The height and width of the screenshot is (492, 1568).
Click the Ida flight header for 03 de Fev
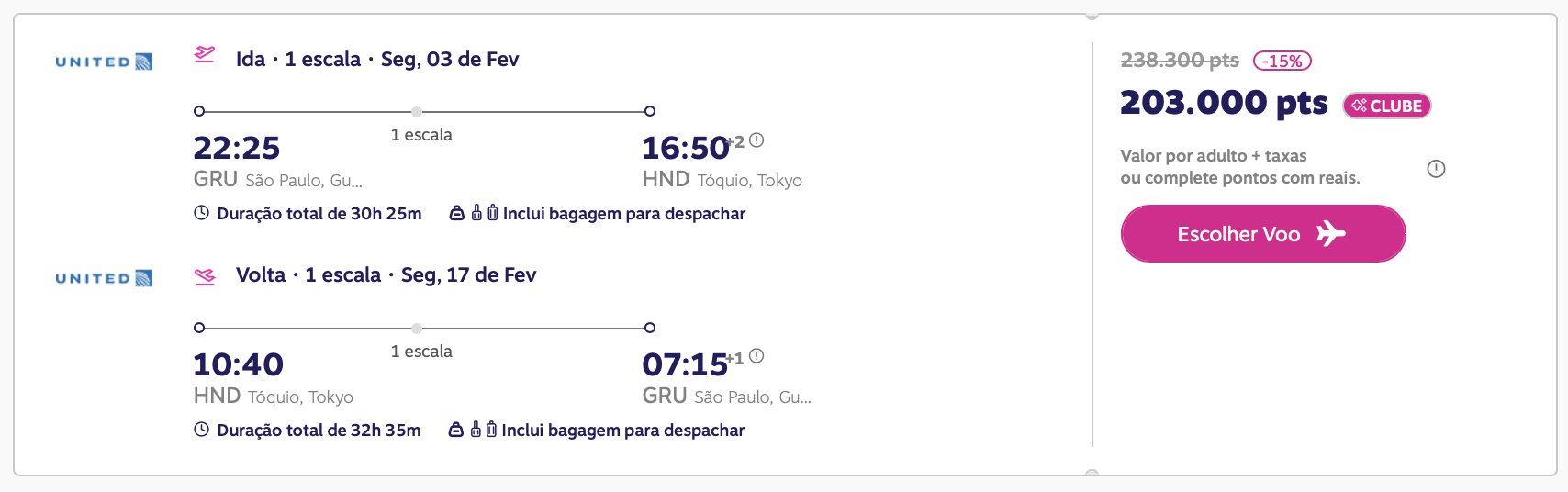[377, 60]
